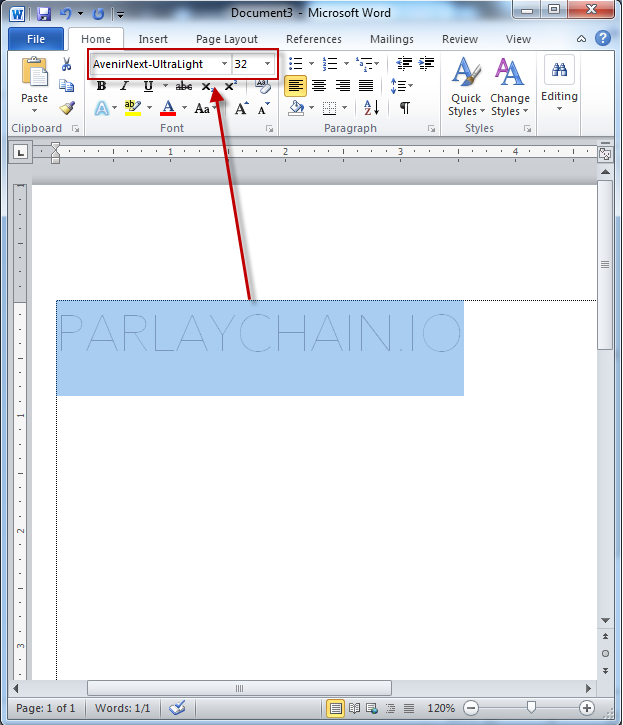Viewport: 623px width, 725px height.
Task: Toggle Strikethrough formatting
Action: (184, 86)
